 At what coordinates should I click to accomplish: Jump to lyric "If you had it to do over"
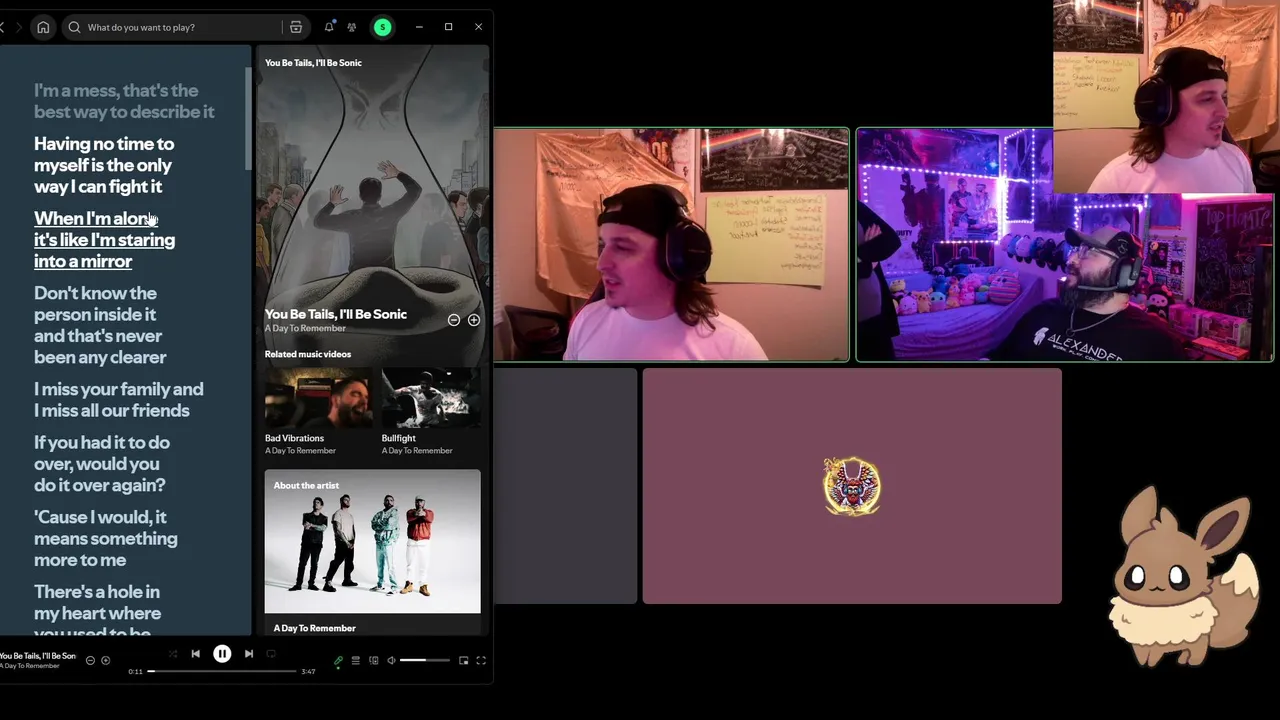click(x=101, y=464)
